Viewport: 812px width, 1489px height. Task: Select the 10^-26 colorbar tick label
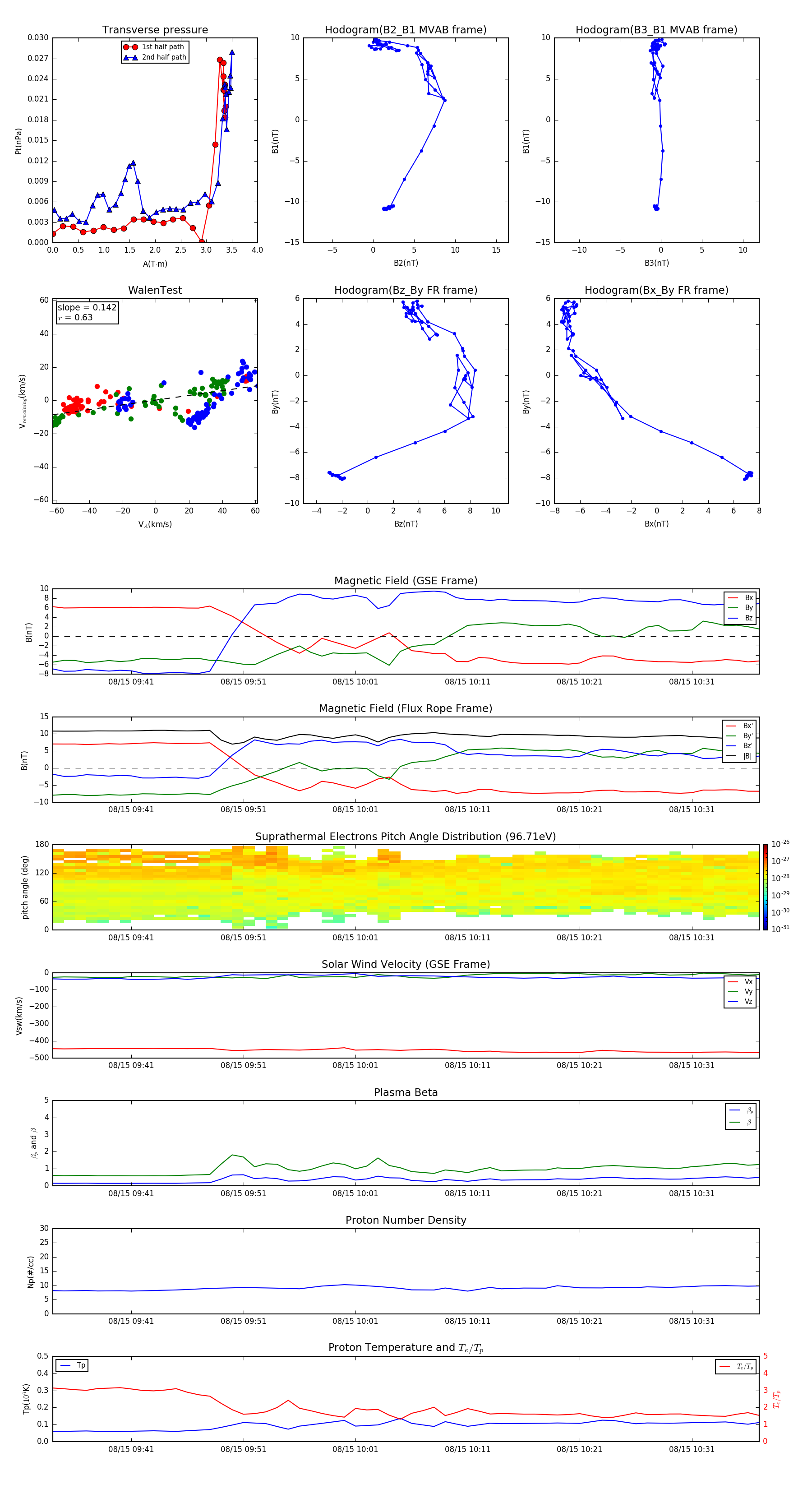(780, 844)
